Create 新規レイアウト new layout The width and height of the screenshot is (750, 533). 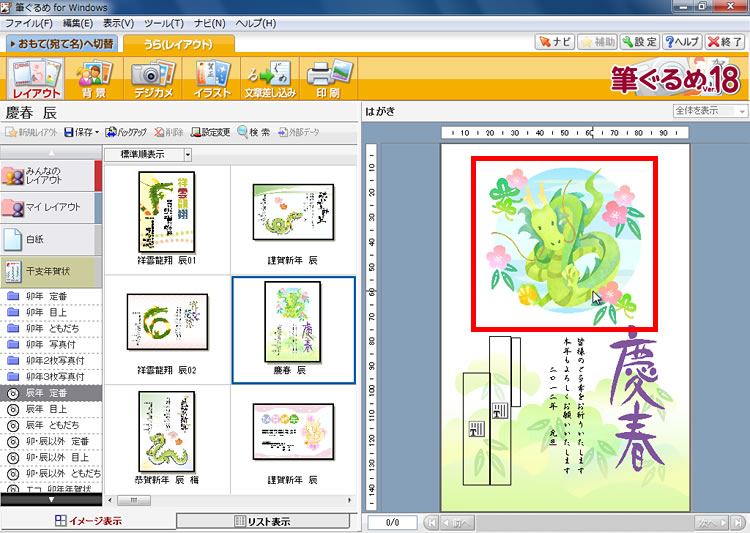pyautogui.click(x=32, y=132)
